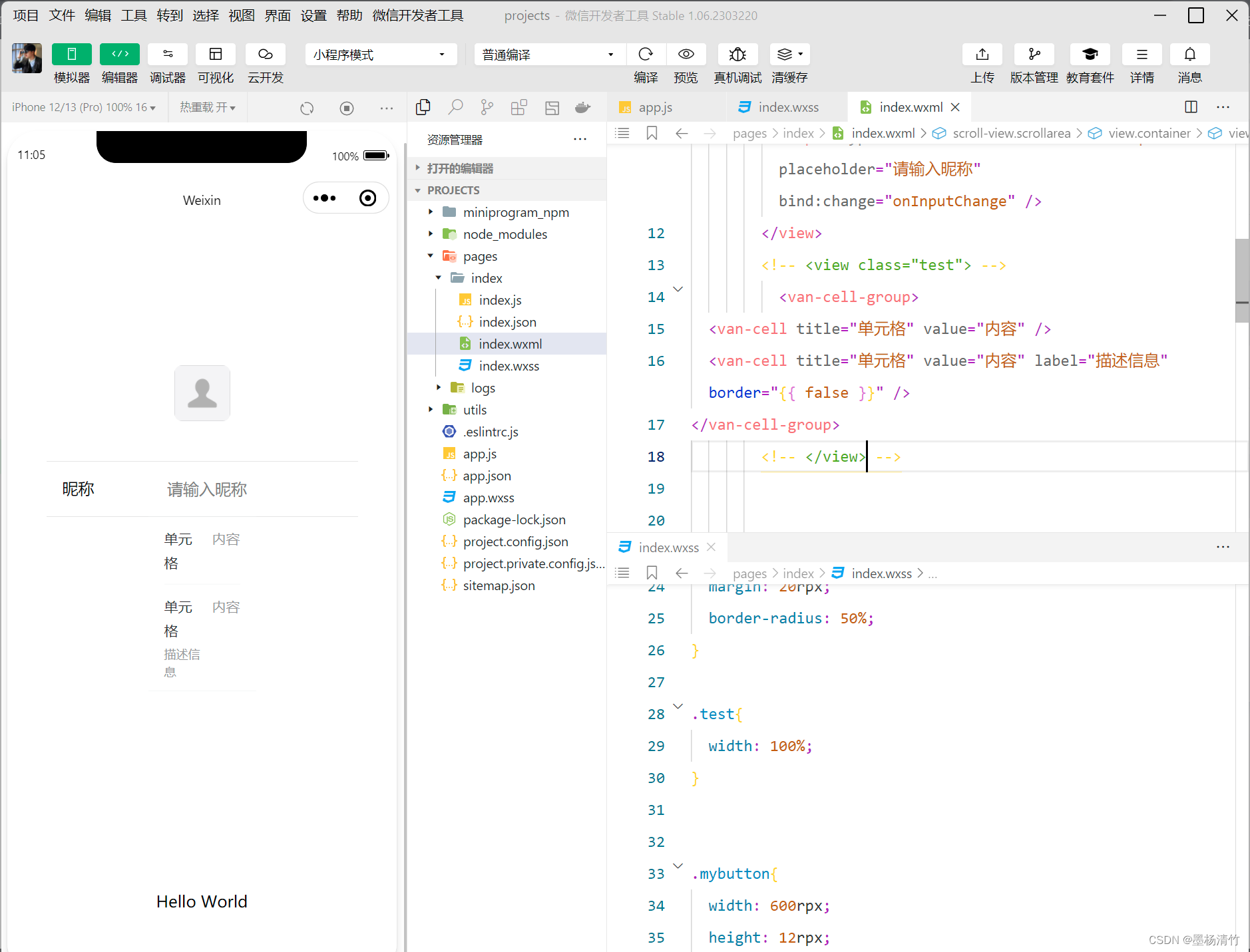1250x952 pixels.
Task: Open cloud development icon
Action: tap(266, 54)
